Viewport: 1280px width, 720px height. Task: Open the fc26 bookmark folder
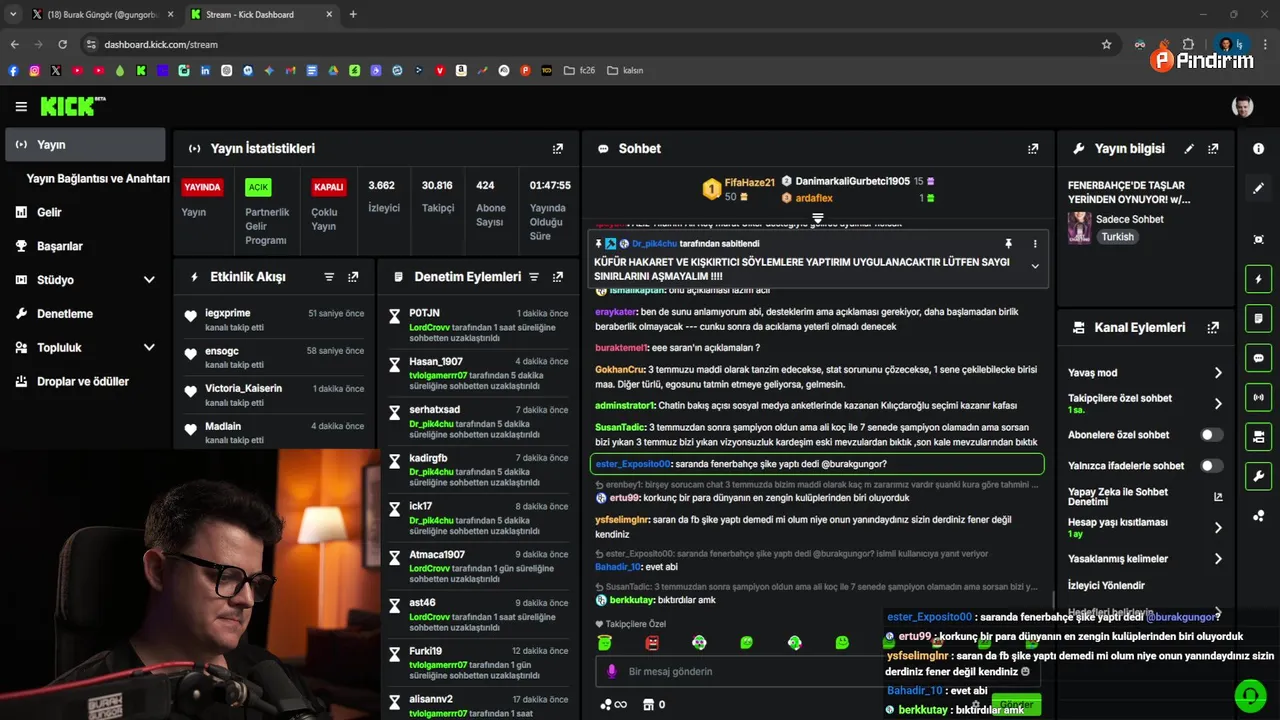pos(579,70)
